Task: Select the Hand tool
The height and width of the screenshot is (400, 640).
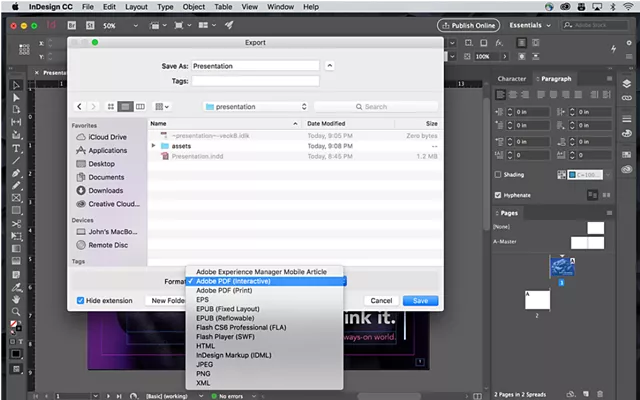Action: tap(16, 298)
